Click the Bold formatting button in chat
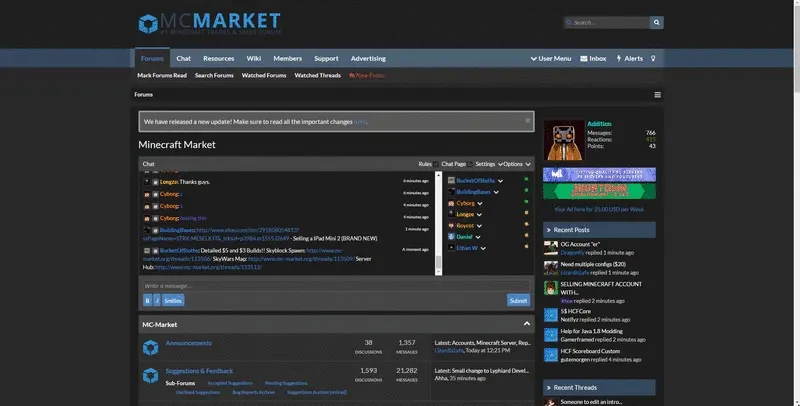This screenshot has height=406, width=800. (x=147, y=300)
